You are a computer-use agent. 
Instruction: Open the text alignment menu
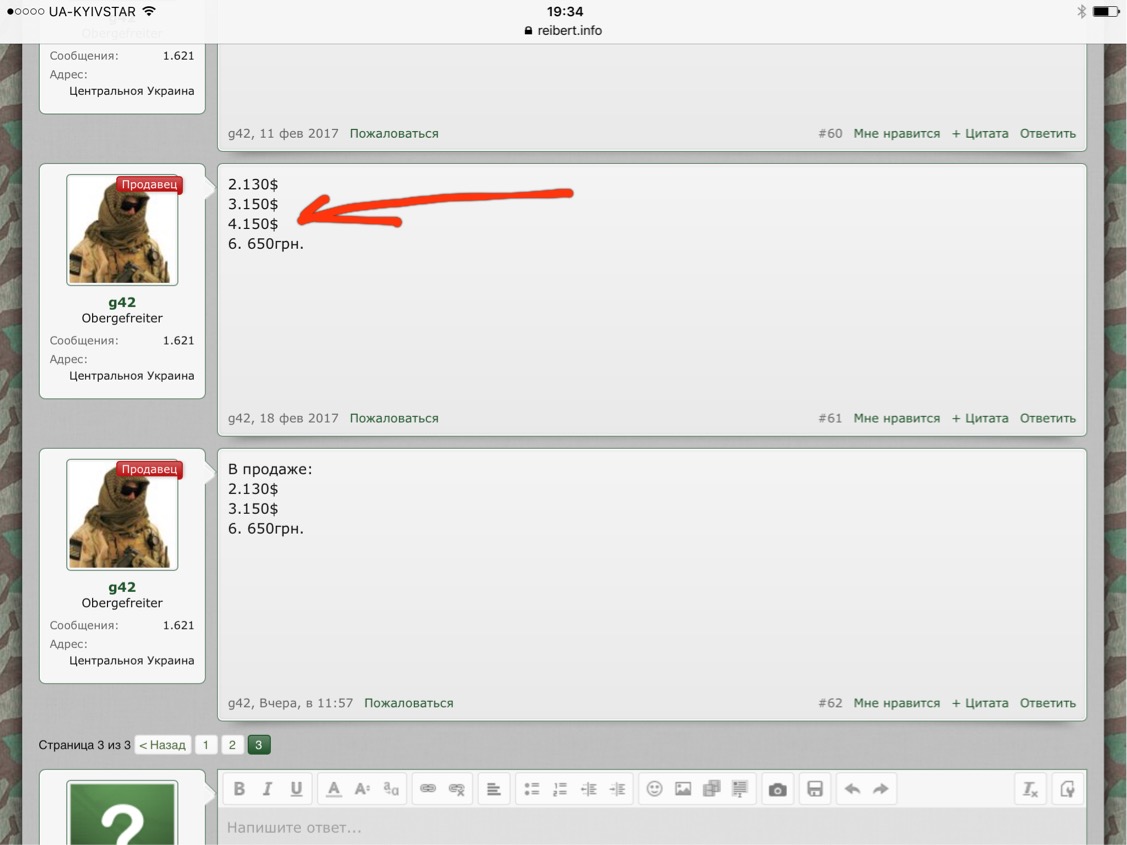click(x=494, y=789)
